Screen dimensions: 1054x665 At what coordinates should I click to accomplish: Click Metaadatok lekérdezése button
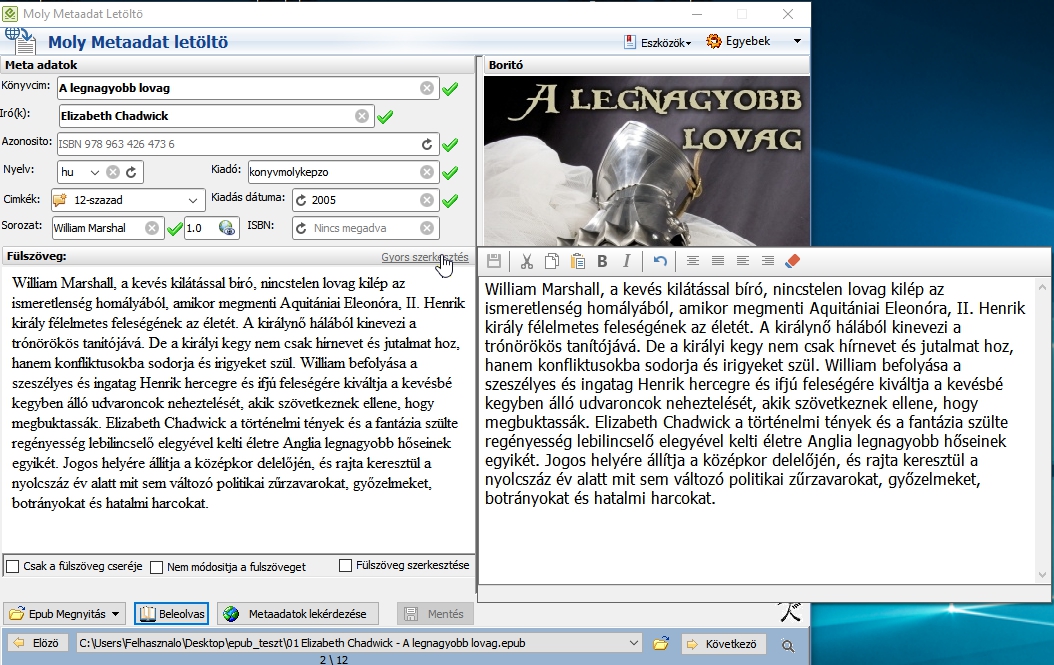pyautogui.click(x=298, y=614)
